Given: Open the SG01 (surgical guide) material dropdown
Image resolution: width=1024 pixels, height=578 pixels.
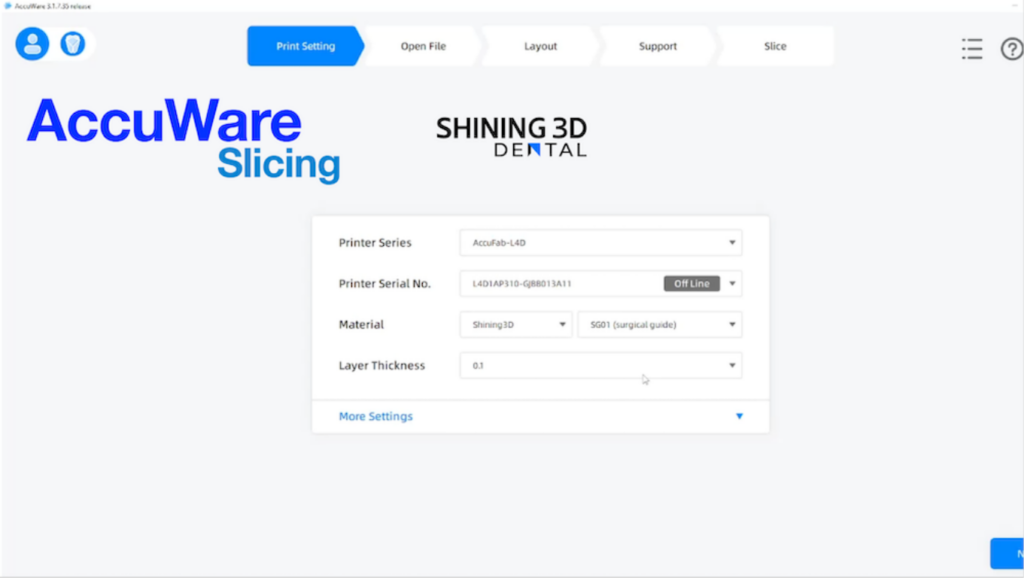Looking at the screenshot, I should 660,325.
